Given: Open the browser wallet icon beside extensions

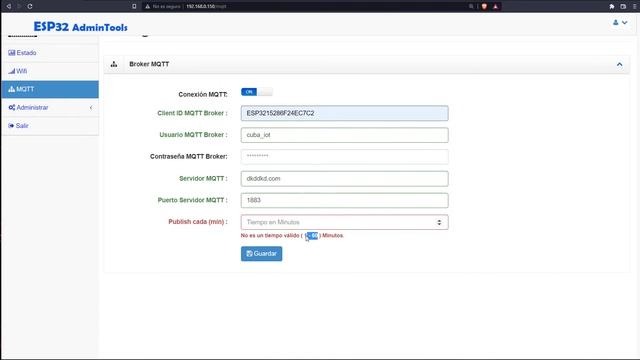Looking at the screenshot, I should coord(623,6).
